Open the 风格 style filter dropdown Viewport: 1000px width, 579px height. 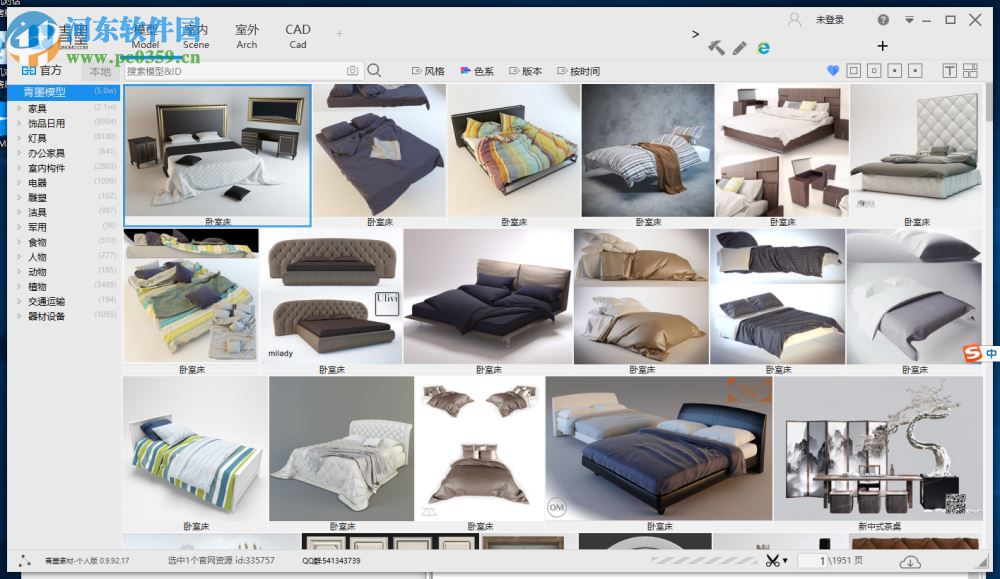[428, 71]
